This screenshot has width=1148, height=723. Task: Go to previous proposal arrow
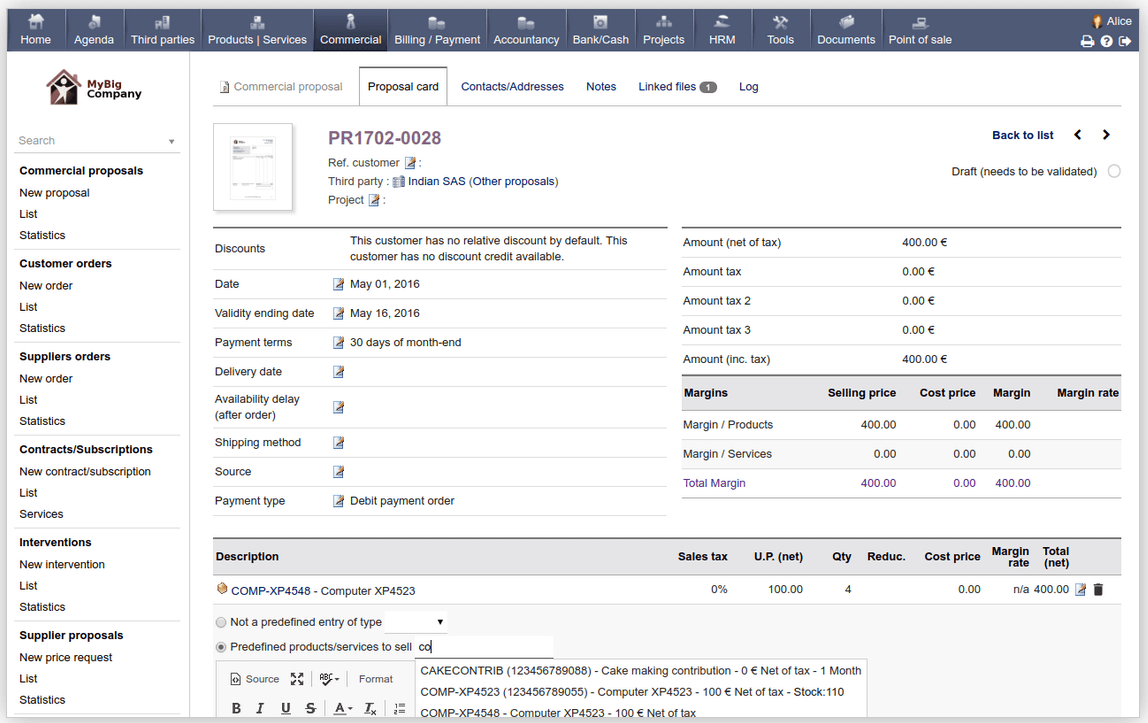coord(1078,135)
